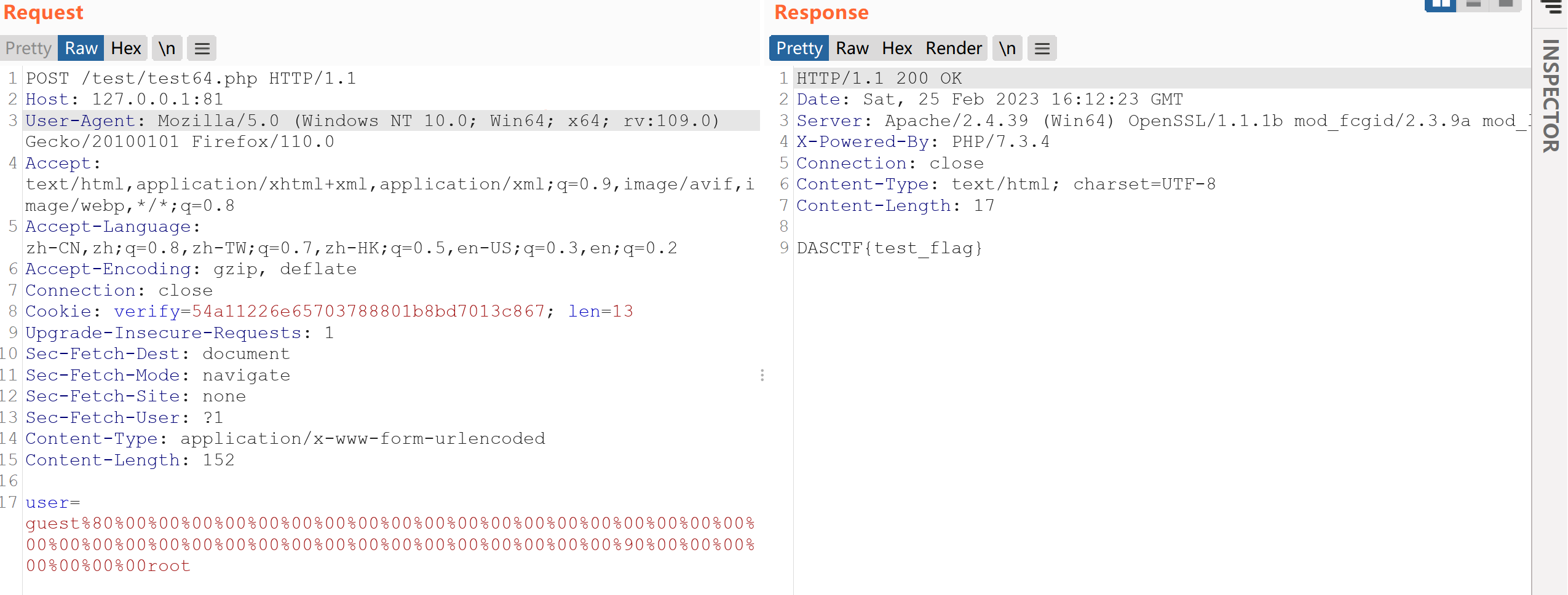Image resolution: width=1568 pixels, height=595 pixels.
Task: Click the request line 'POST /test/test64.php HTTP/1.1'
Action: (x=191, y=79)
